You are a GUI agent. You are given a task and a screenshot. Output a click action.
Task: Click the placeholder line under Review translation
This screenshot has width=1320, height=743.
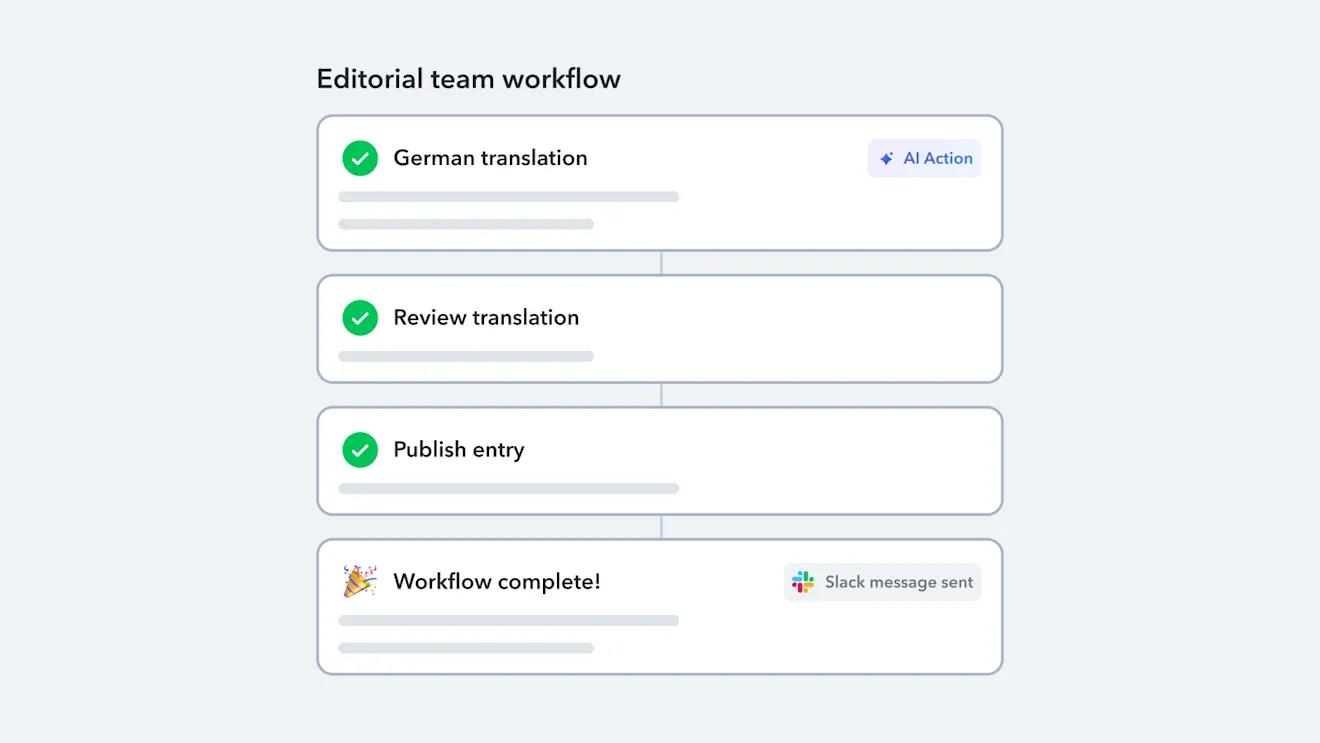(466, 357)
